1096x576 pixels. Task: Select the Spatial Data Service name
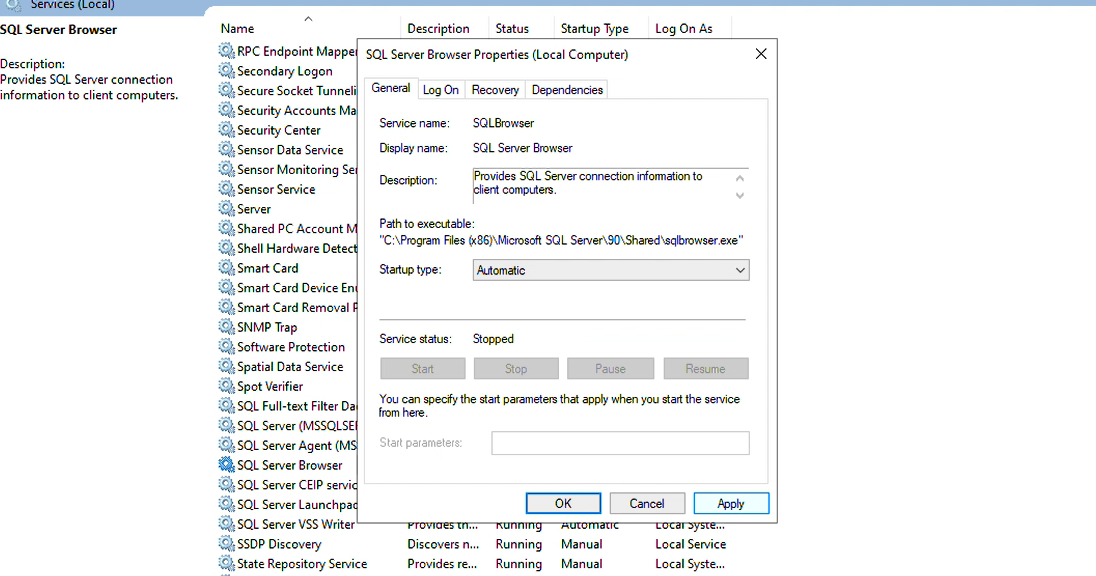pos(290,366)
